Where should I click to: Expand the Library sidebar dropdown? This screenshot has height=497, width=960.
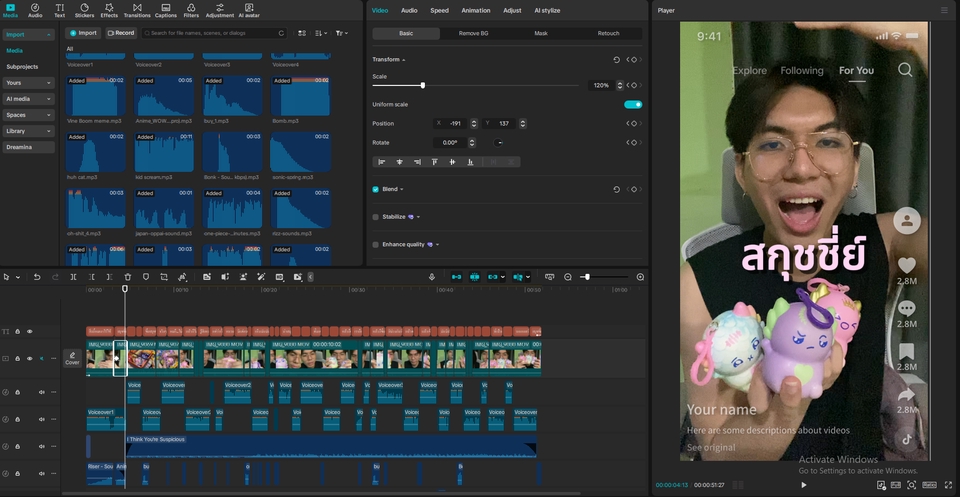[28, 131]
